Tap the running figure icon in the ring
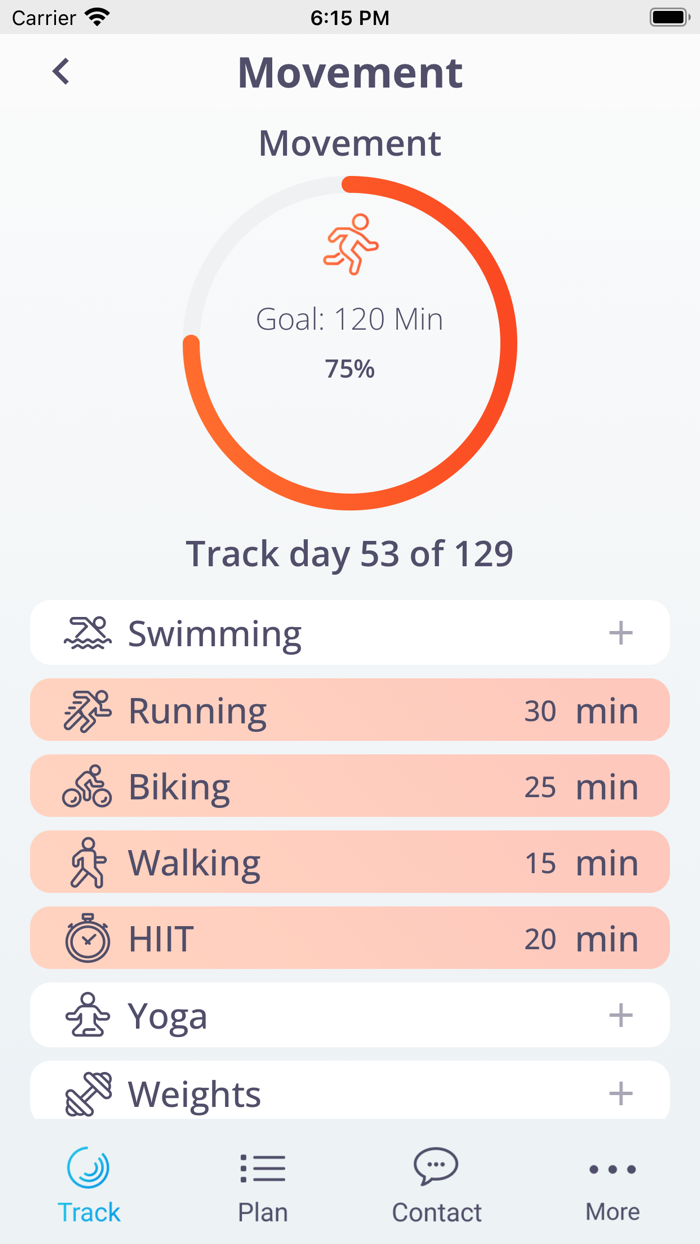Image resolution: width=700 pixels, height=1244 pixels. (x=351, y=244)
